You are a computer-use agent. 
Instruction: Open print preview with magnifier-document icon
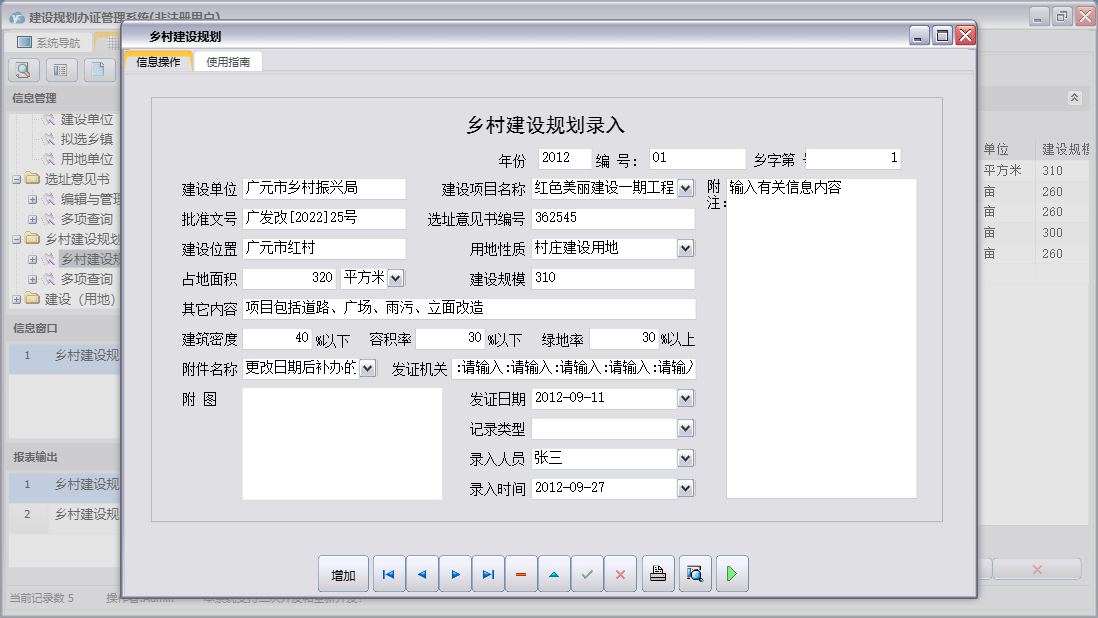click(695, 573)
